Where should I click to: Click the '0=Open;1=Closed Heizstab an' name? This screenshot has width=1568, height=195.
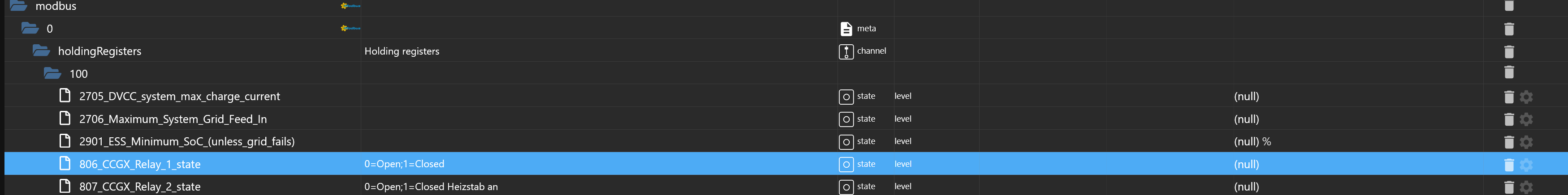pyautogui.click(x=430, y=187)
